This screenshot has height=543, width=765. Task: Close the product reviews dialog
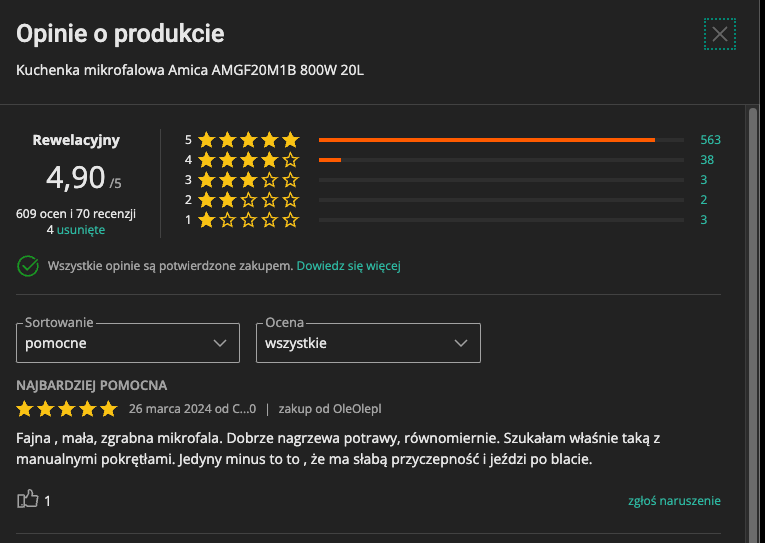click(720, 34)
